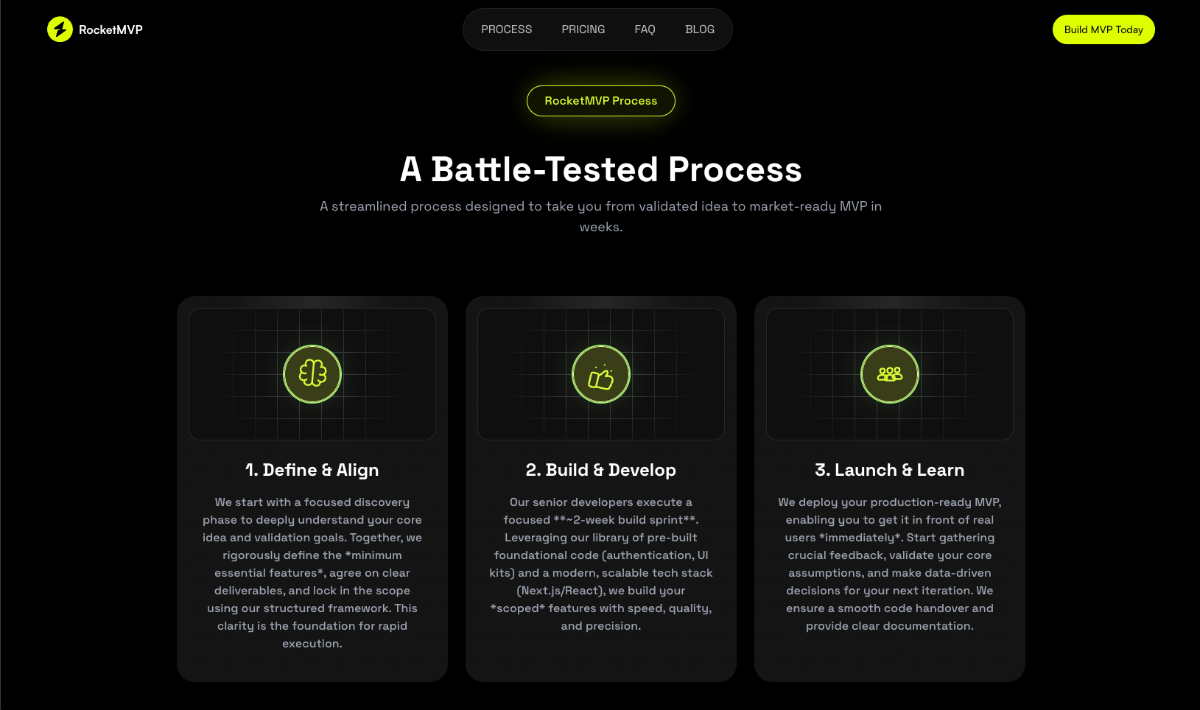Viewport: 1200px width, 710px height.
Task: Go to the PRICING nav link
Action: (x=583, y=29)
